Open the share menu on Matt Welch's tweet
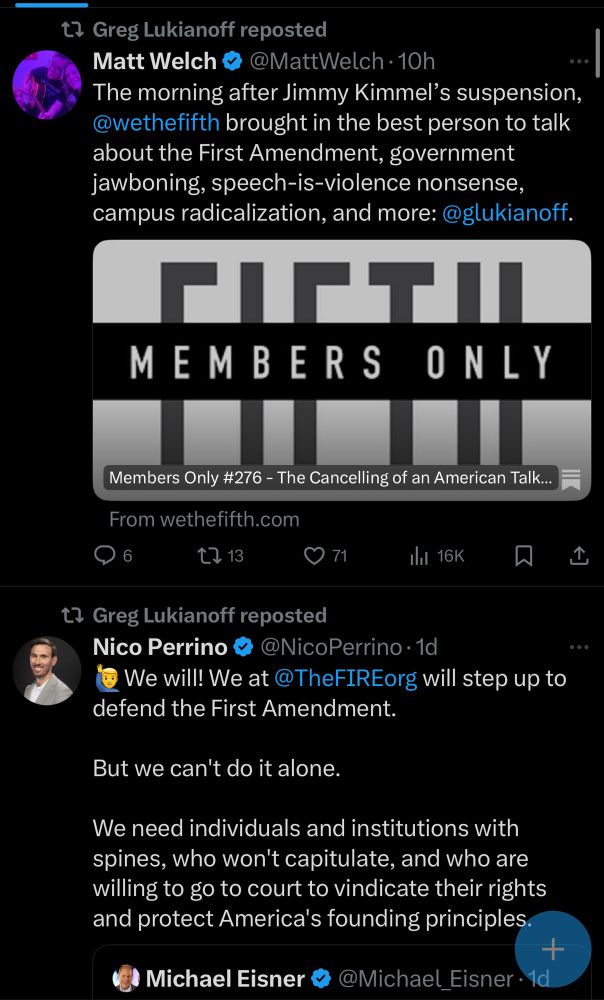 tap(578, 555)
